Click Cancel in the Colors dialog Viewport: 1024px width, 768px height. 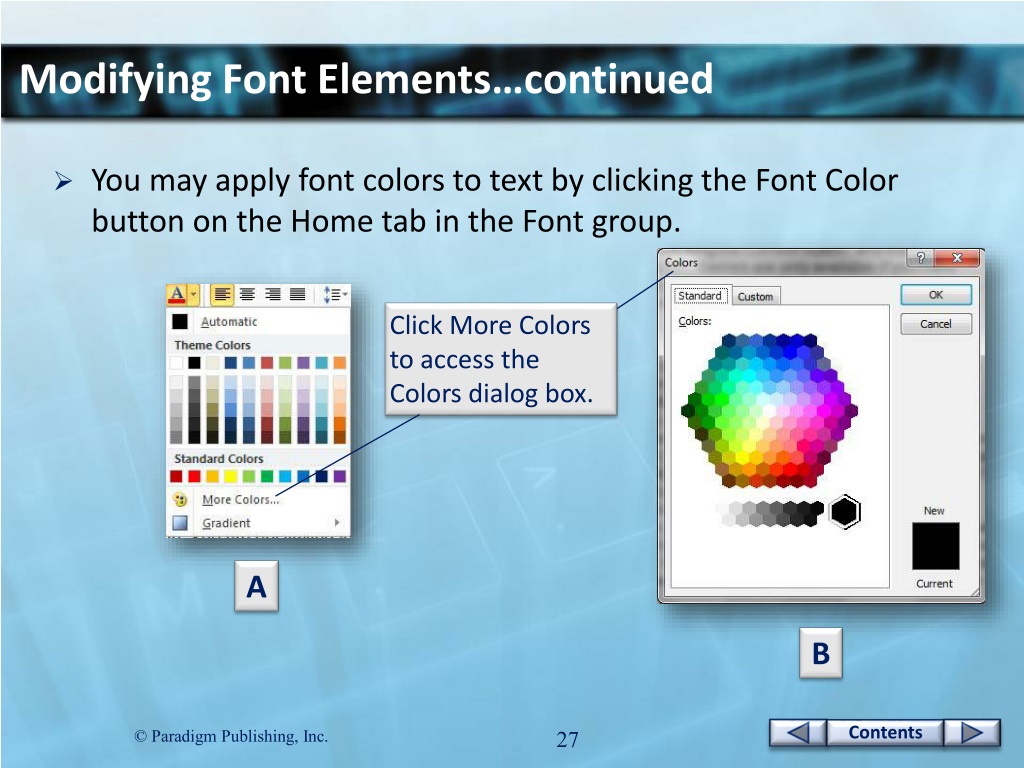(x=935, y=324)
